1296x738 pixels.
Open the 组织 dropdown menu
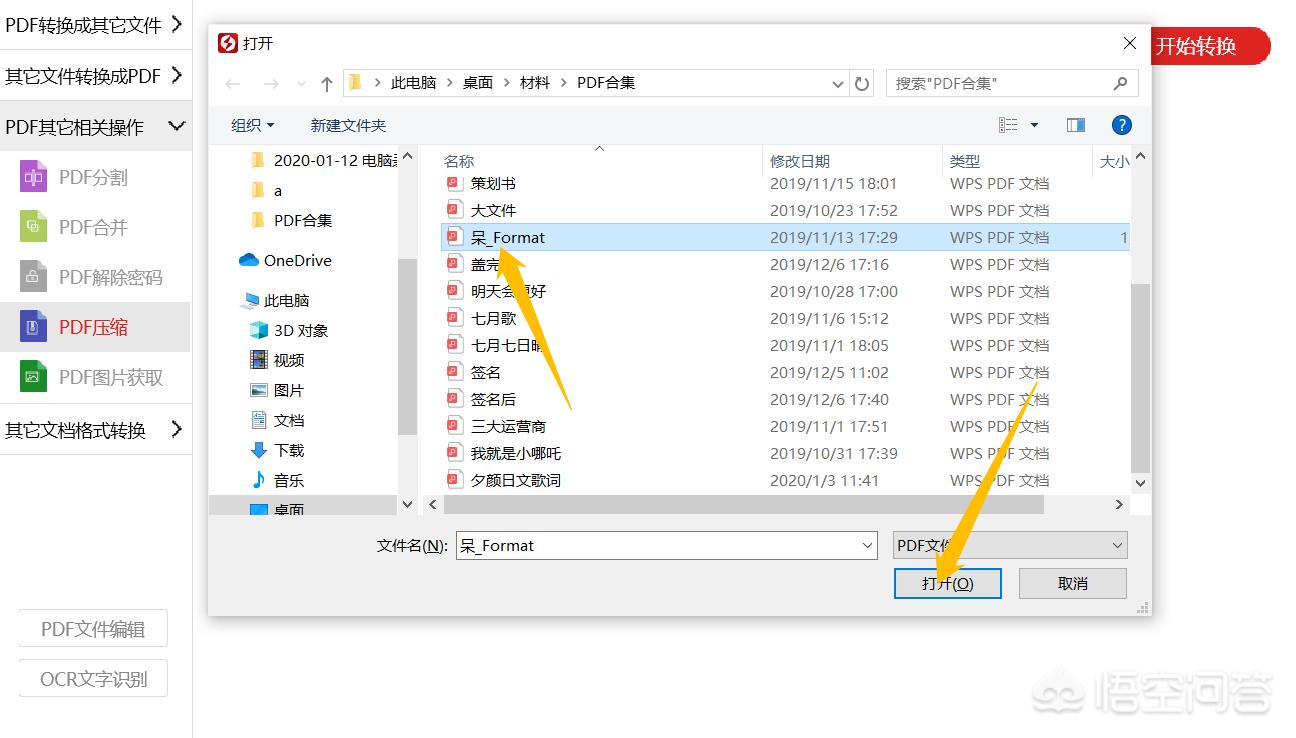253,125
